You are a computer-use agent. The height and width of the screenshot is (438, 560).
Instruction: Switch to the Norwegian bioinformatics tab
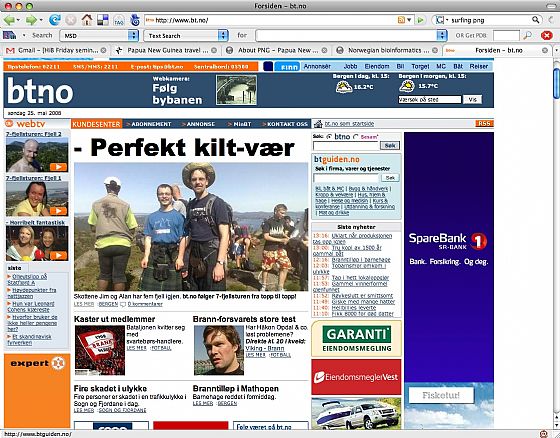pyautogui.click(x=388, y=50)
